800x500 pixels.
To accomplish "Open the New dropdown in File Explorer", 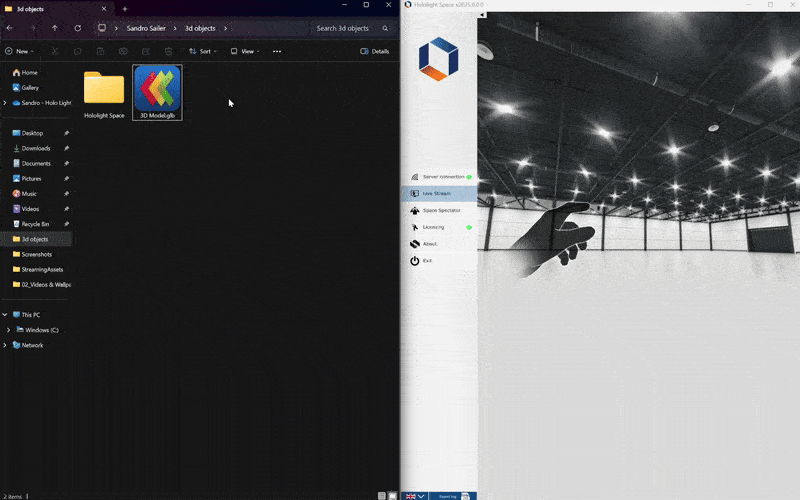I will click(19, 51).
